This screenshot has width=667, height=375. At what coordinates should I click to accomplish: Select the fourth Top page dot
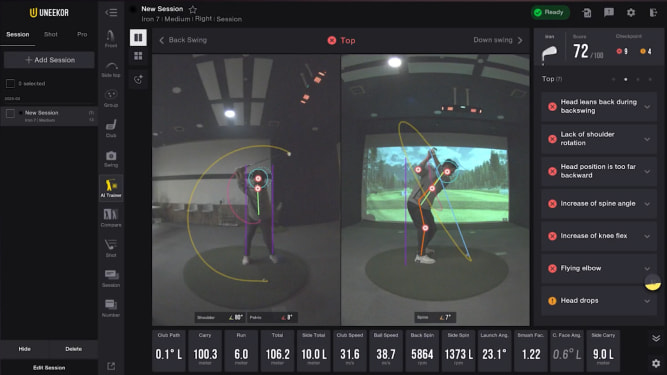click(650, 79)
